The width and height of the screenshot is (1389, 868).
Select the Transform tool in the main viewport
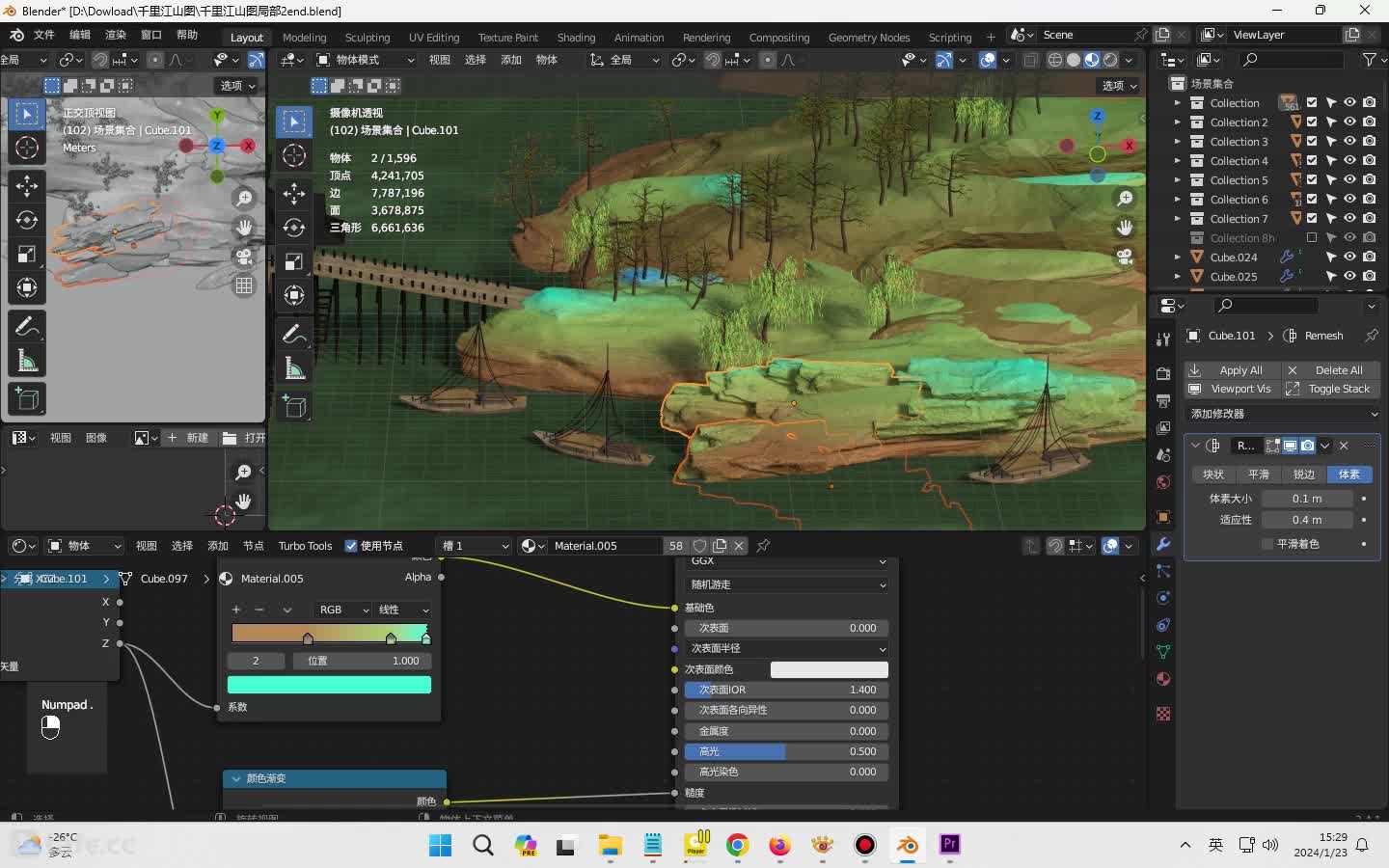[x=294, y=295]
